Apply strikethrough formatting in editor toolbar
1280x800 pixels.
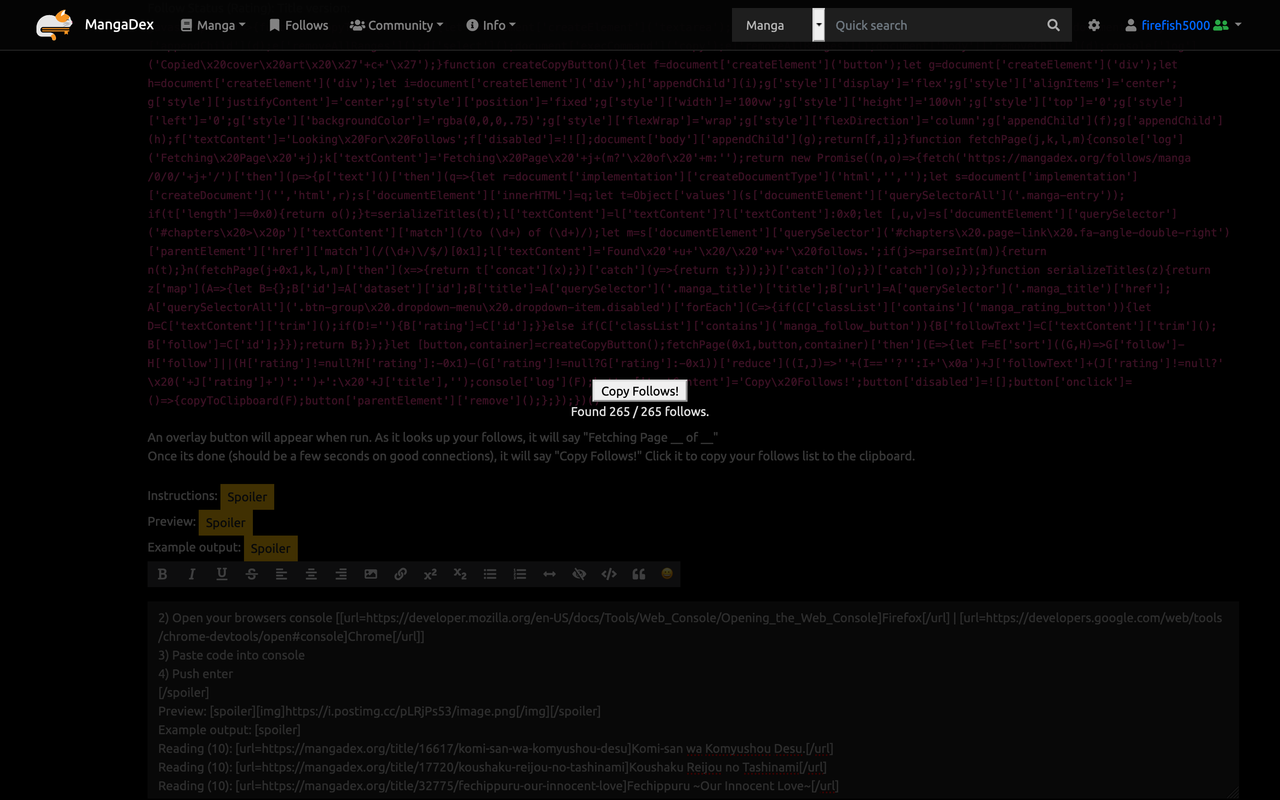(251, 574)
